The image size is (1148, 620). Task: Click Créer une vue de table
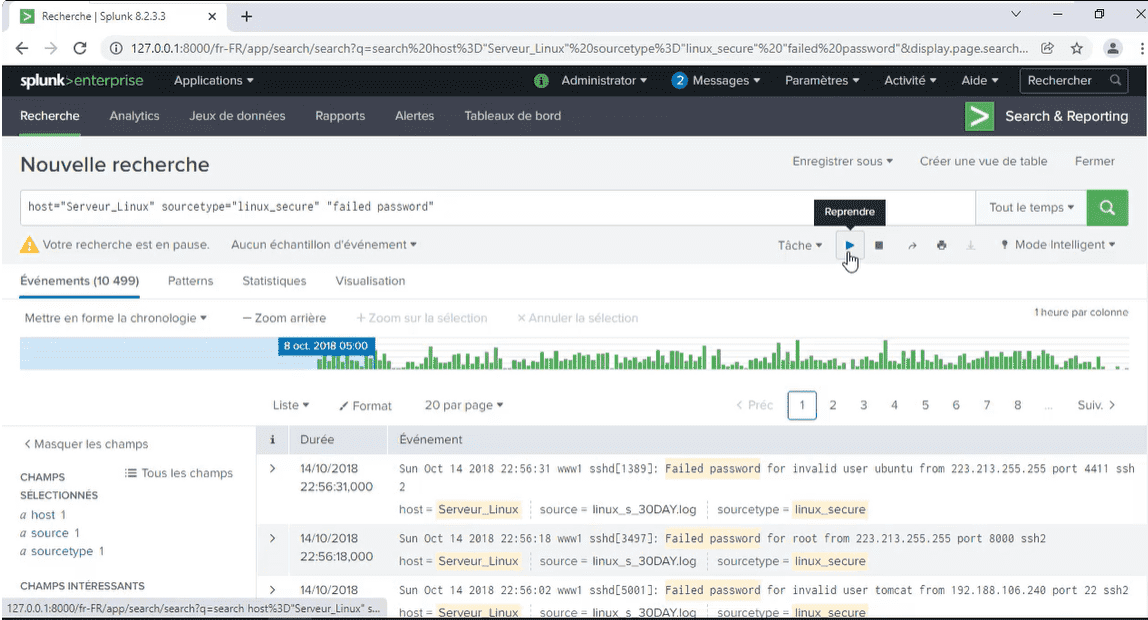tap(983, 161)
